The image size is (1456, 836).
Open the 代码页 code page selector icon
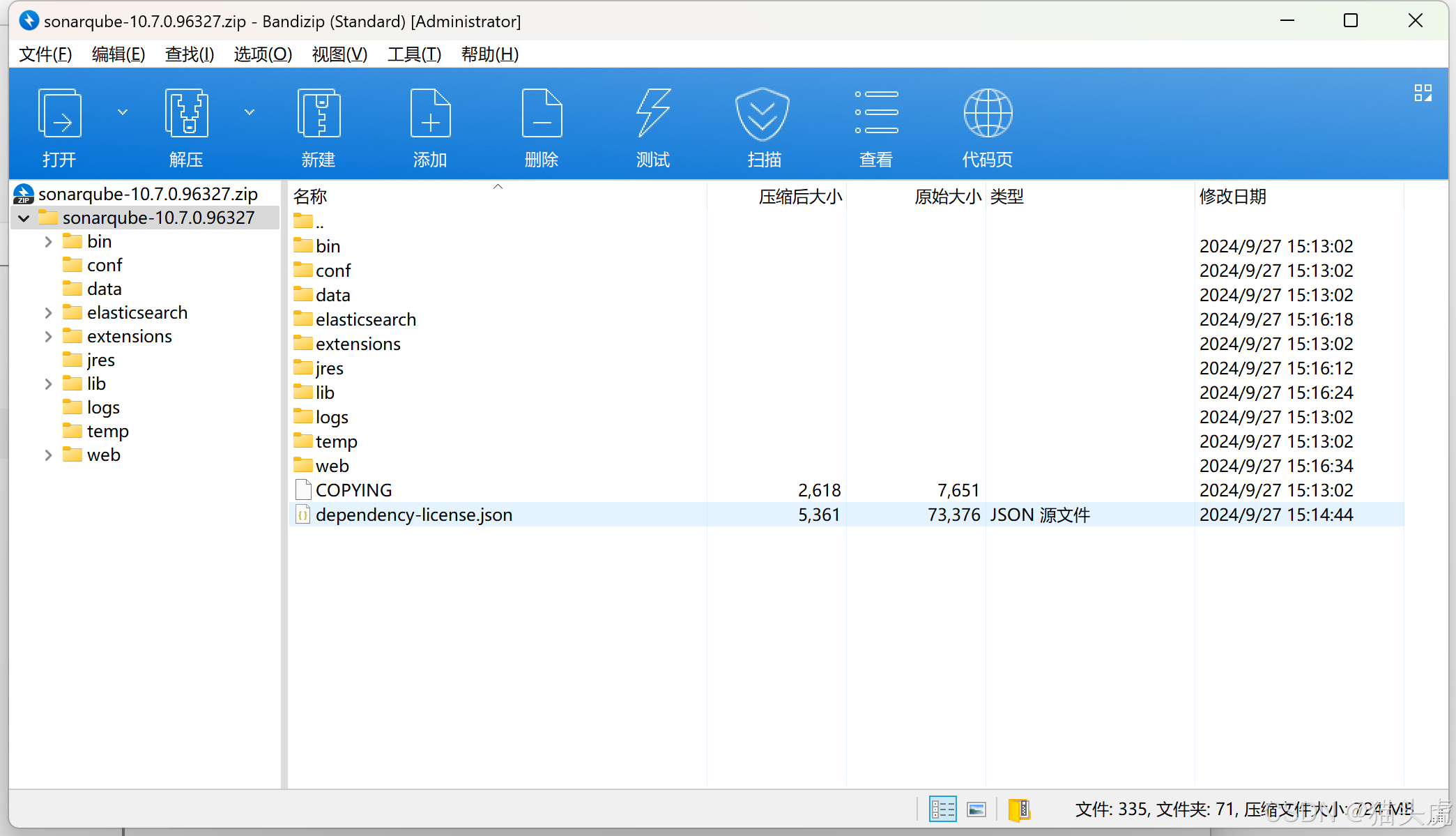(987, 126)
